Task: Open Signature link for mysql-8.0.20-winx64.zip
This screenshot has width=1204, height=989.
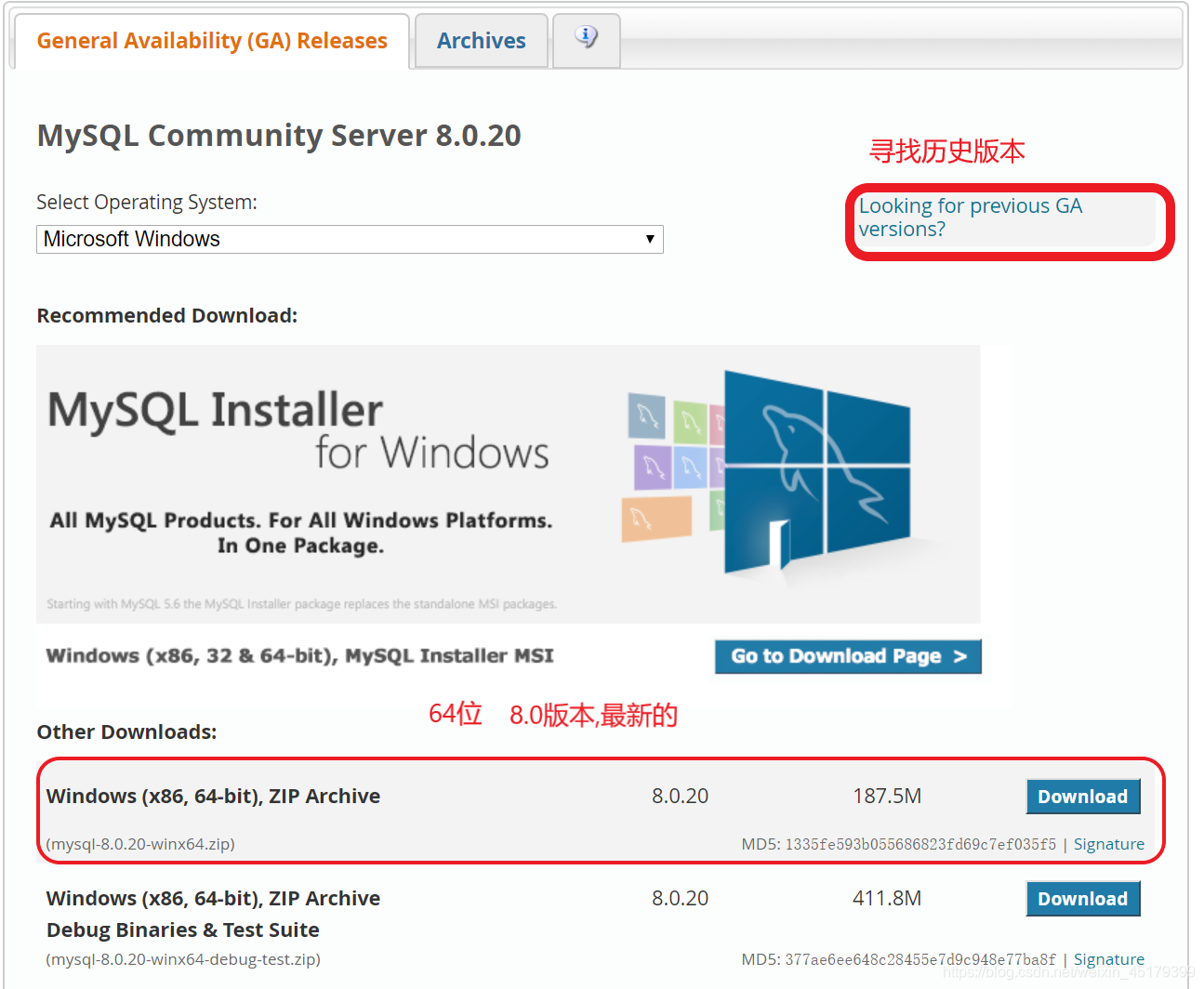Action: coord(1109,844)
